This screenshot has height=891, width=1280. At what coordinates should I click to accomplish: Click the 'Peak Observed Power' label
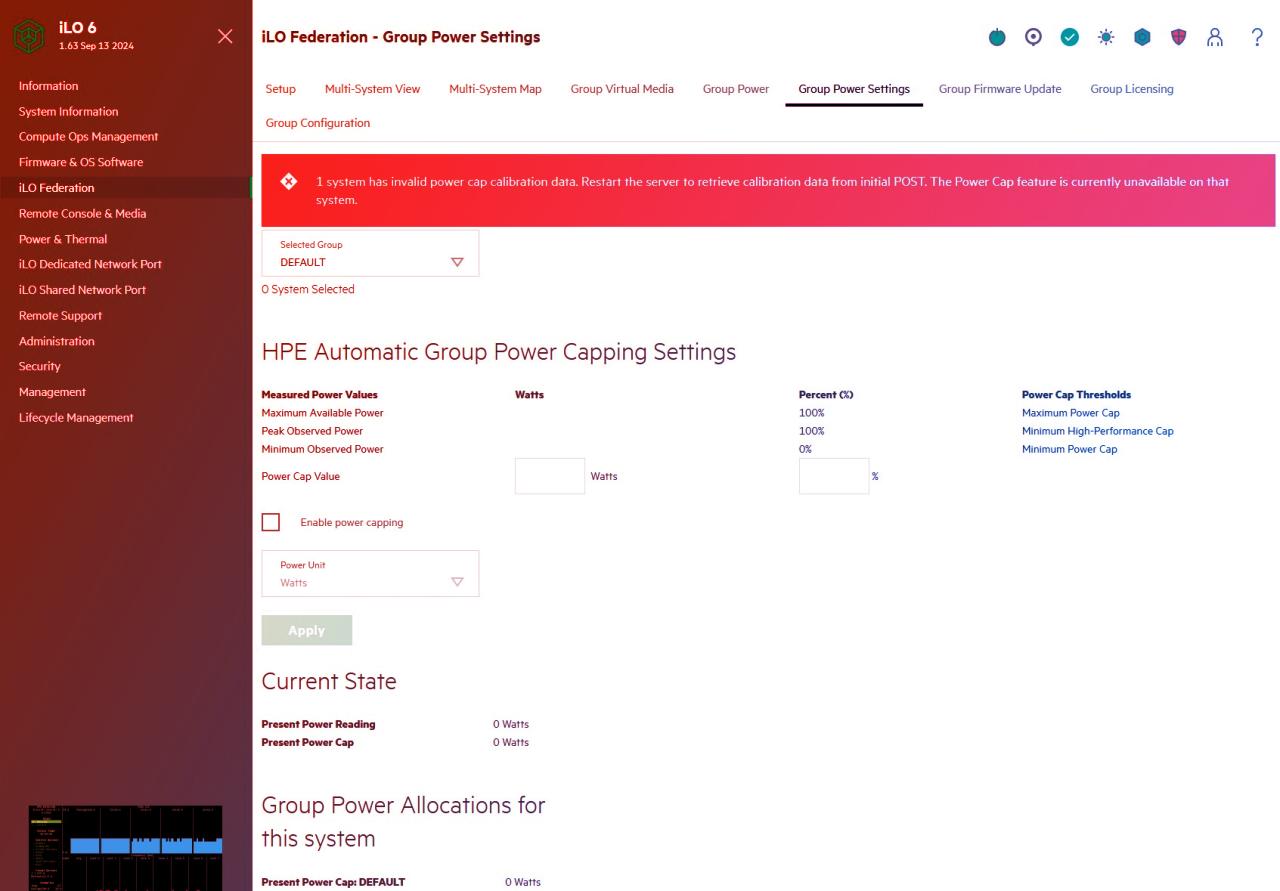point(312,431)
